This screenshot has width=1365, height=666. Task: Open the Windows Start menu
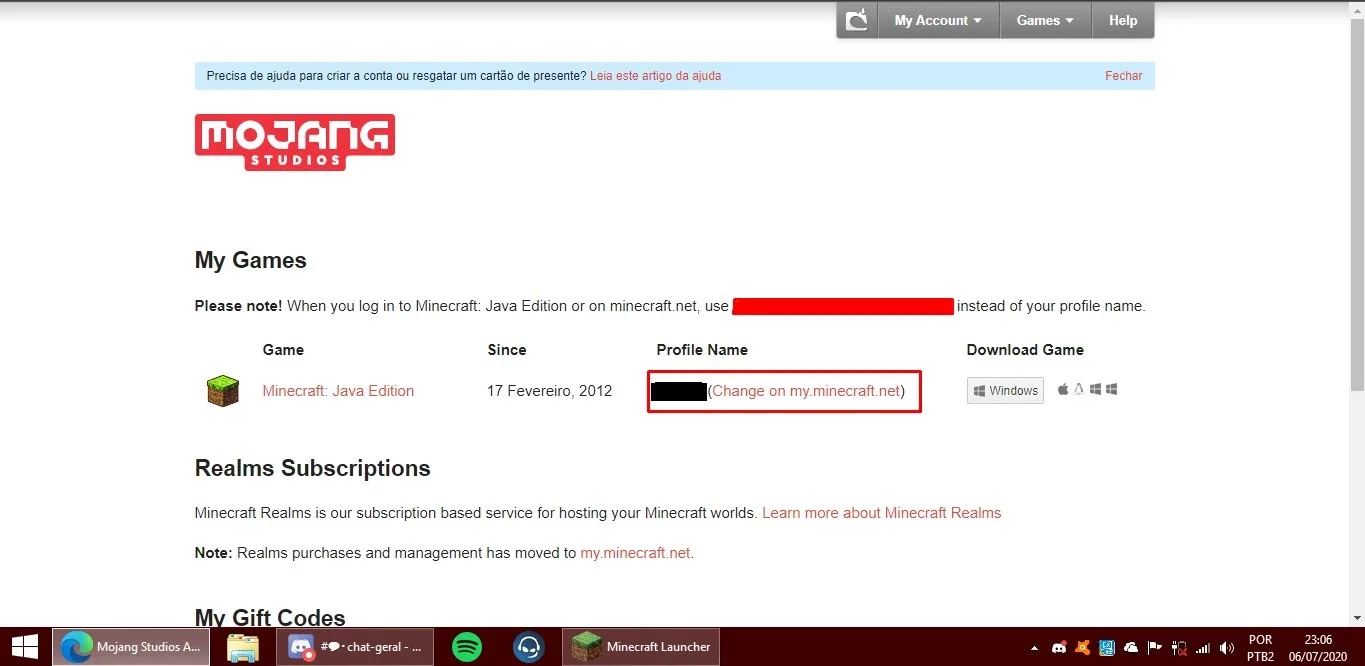(25, 647)
